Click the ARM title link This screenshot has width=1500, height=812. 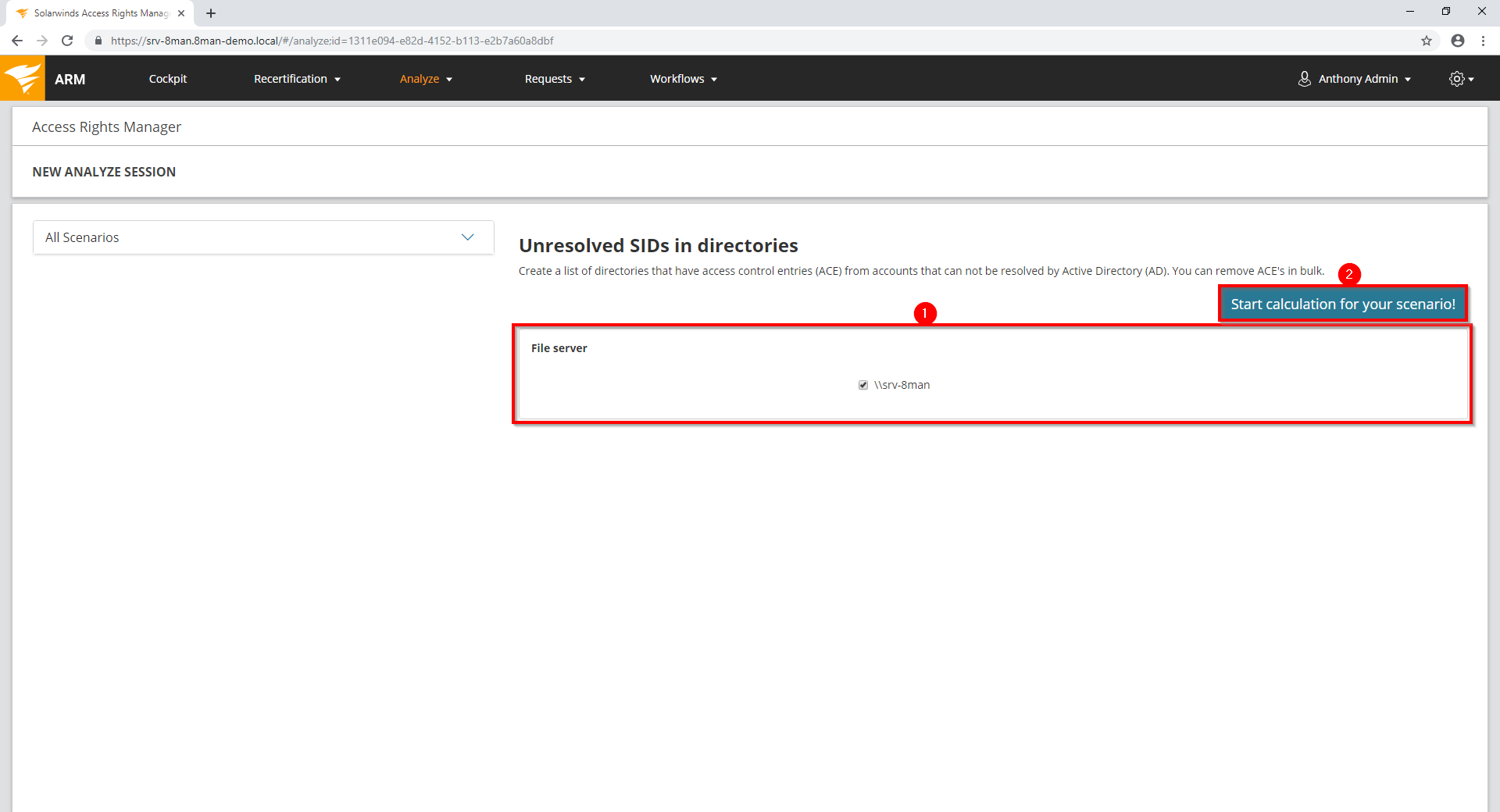[x=70, y=79]
